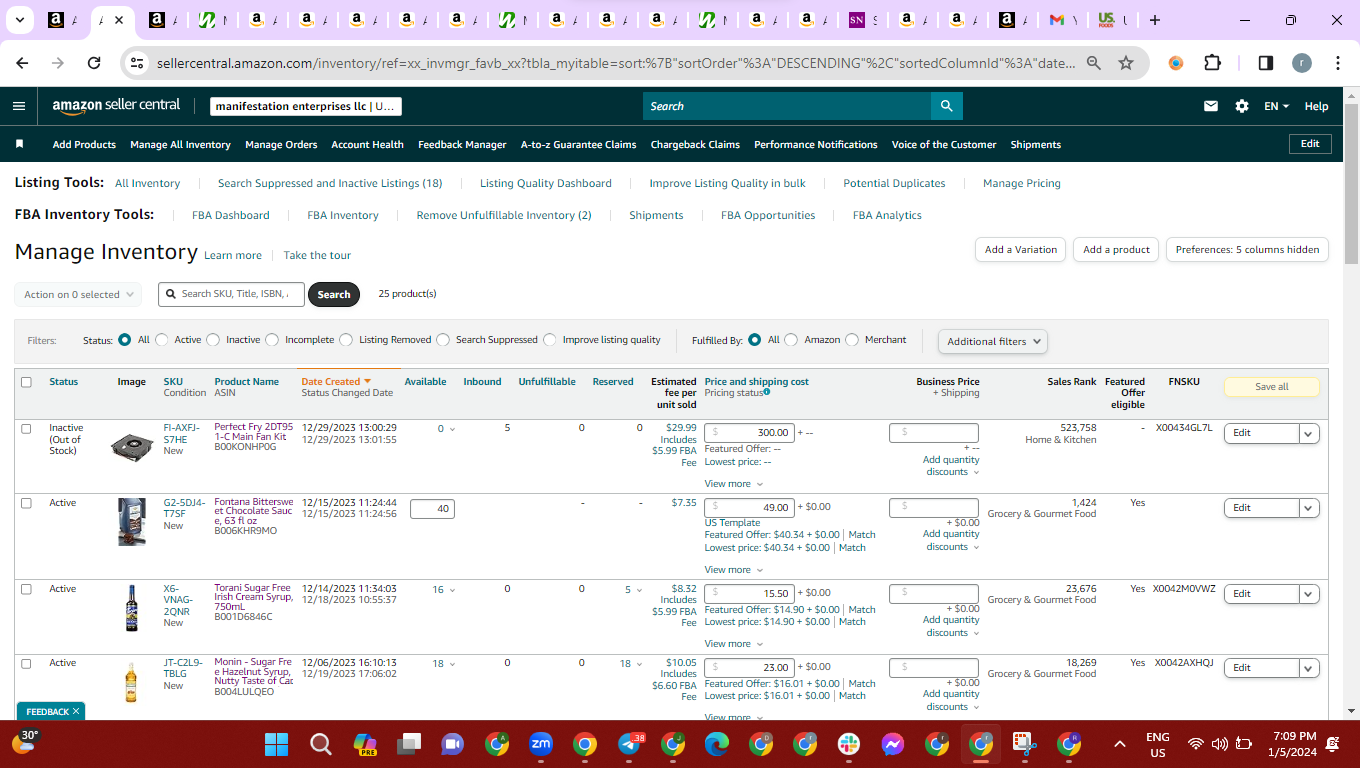Select the Inactive status radio button
Viewport: 1360px width, 768px height.
(213, 340)
